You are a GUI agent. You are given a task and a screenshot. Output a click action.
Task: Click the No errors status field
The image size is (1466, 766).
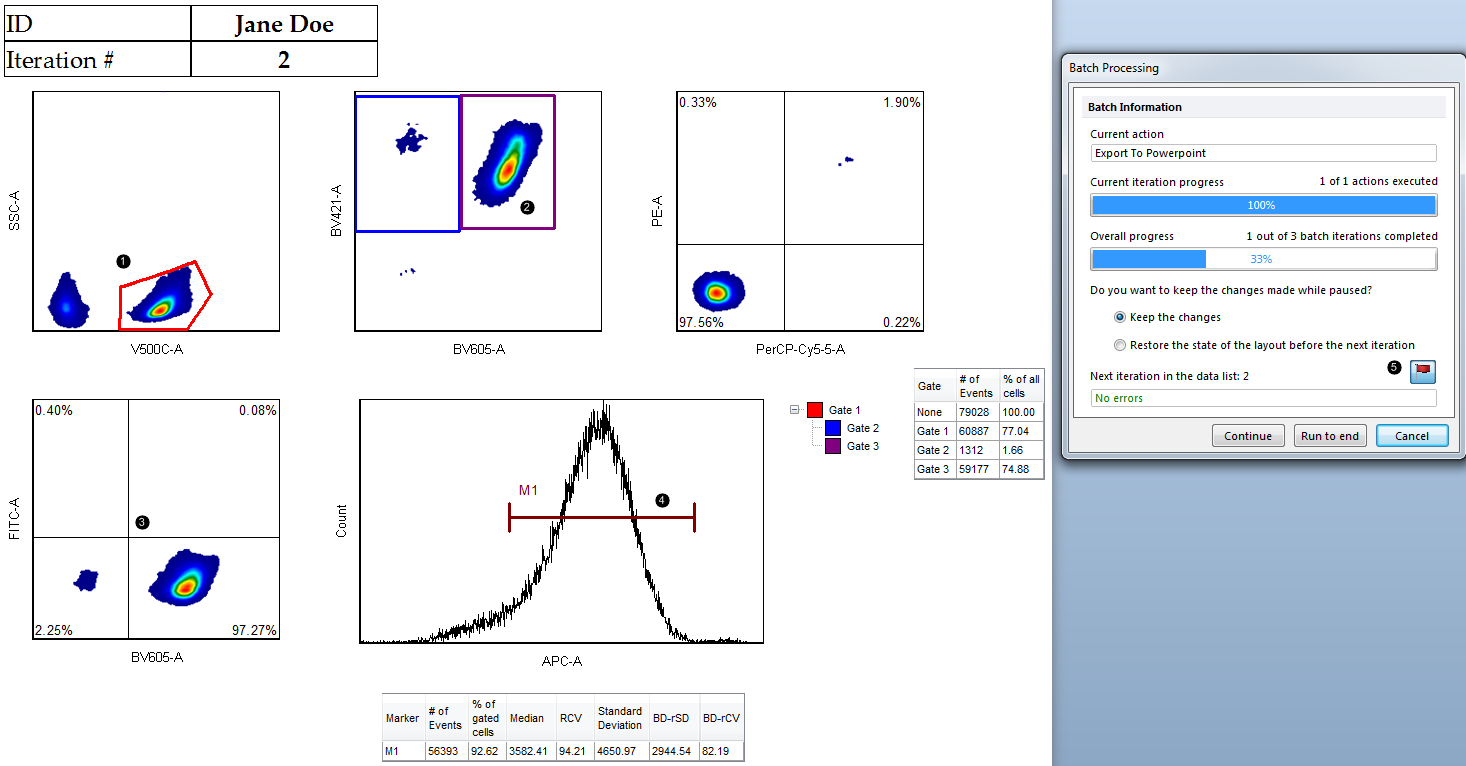coord(1263,398)
